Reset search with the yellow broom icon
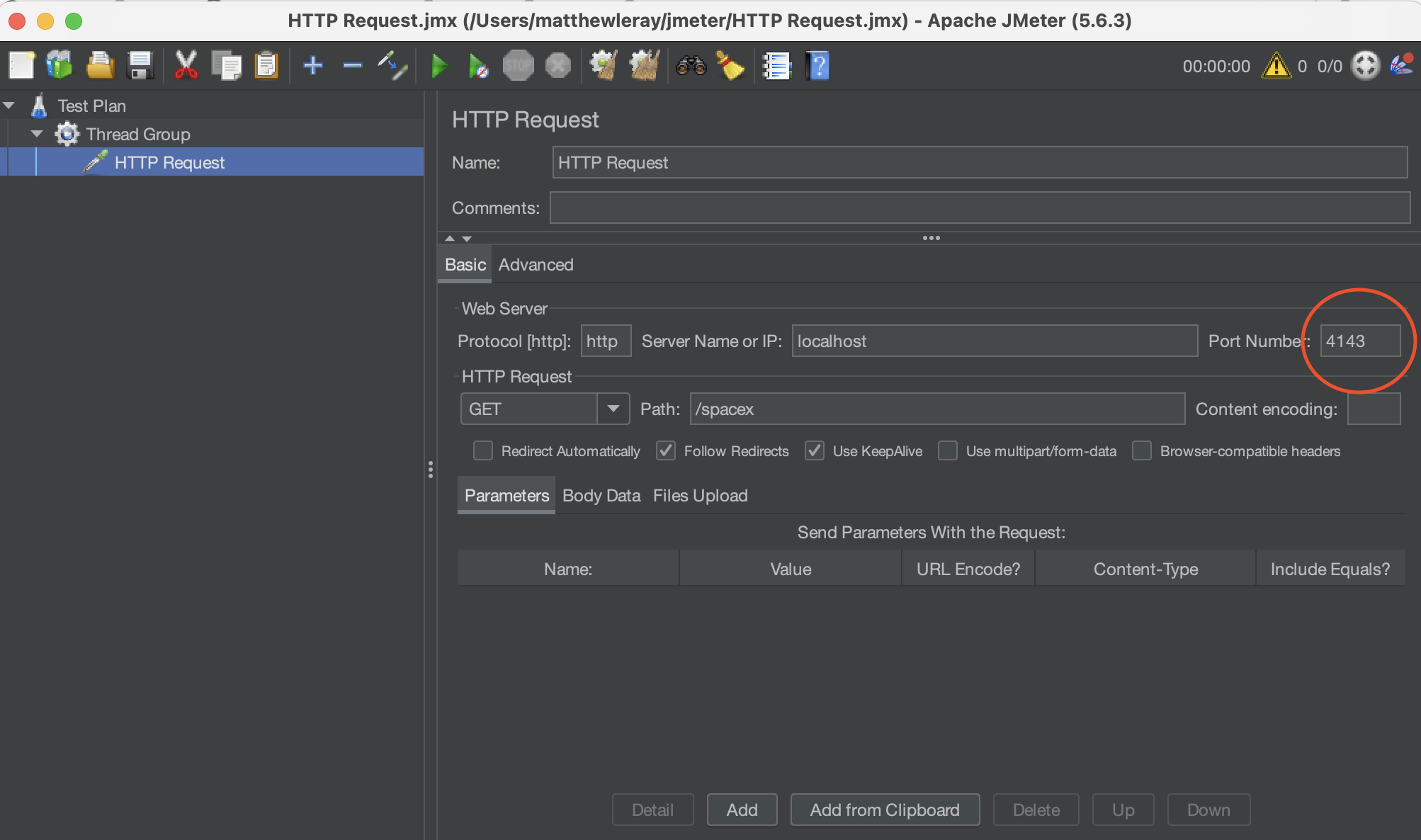 (x=730, y=66)
